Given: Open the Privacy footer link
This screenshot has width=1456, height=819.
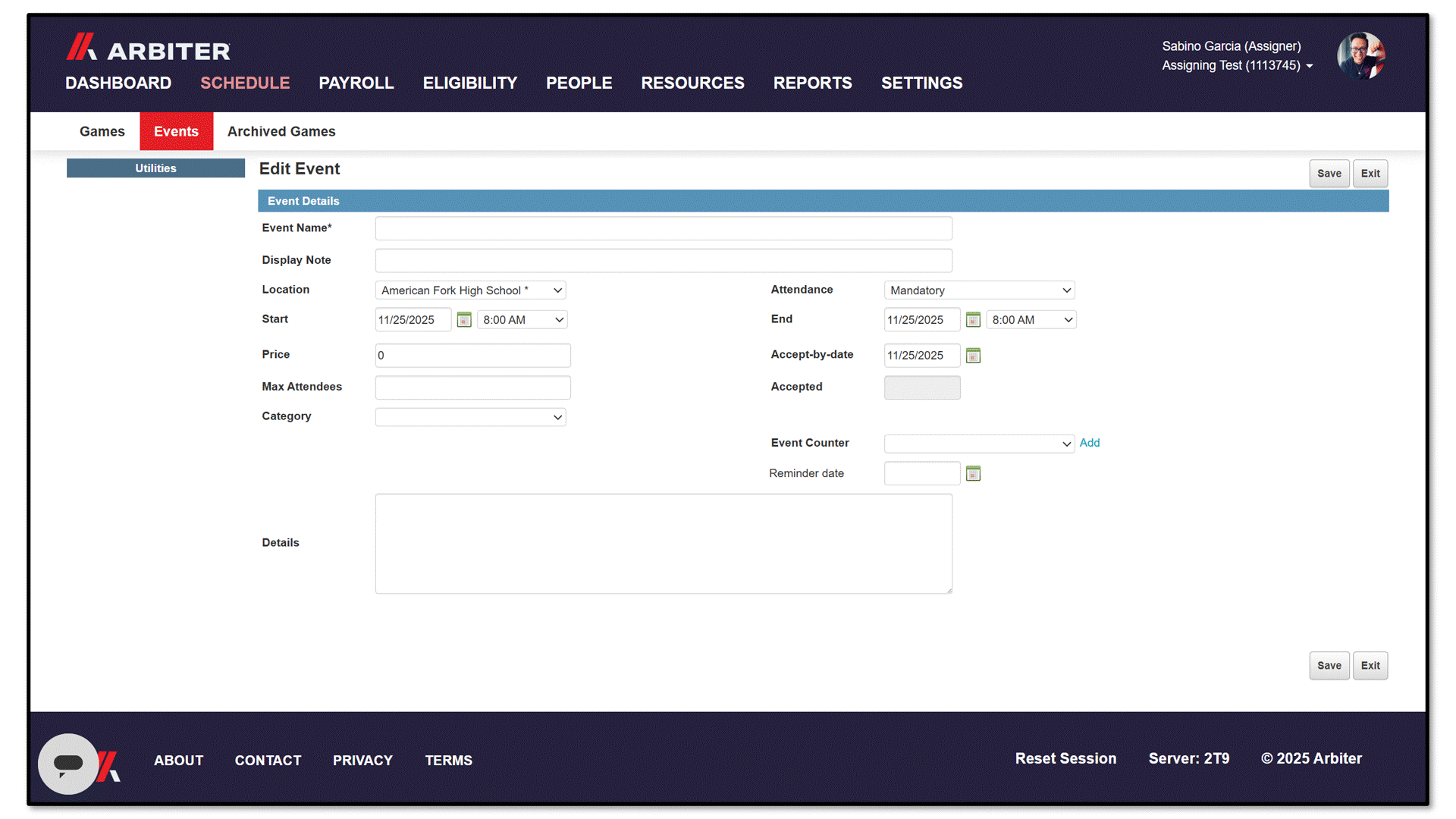Looking at the screenshot, I should click(362, 761).
